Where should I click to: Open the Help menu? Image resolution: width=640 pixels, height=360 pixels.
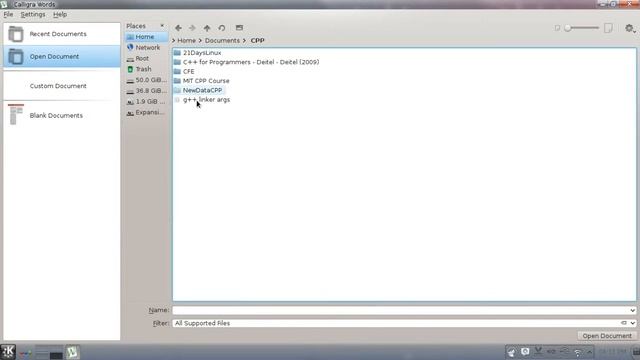pos(60,14)
